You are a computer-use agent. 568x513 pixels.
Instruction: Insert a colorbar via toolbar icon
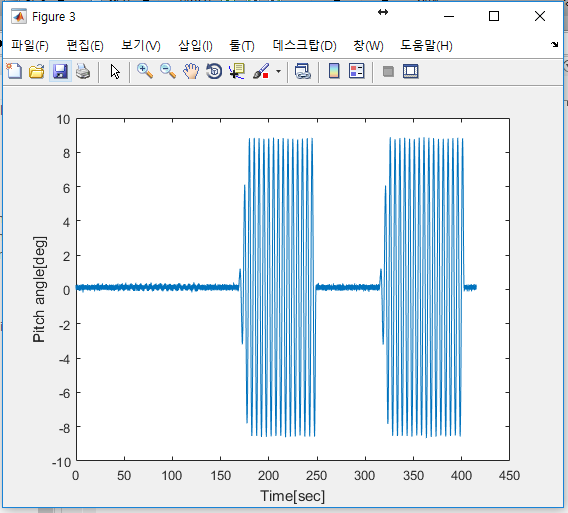(334, 71)
